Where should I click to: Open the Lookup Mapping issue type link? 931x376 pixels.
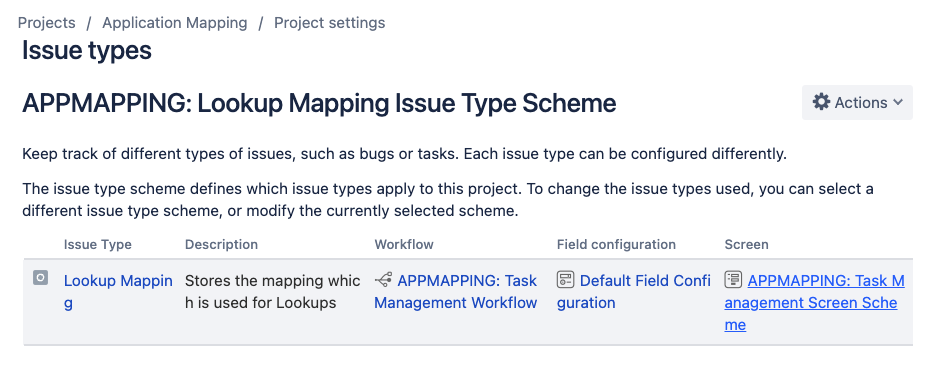tap(118, 292)
